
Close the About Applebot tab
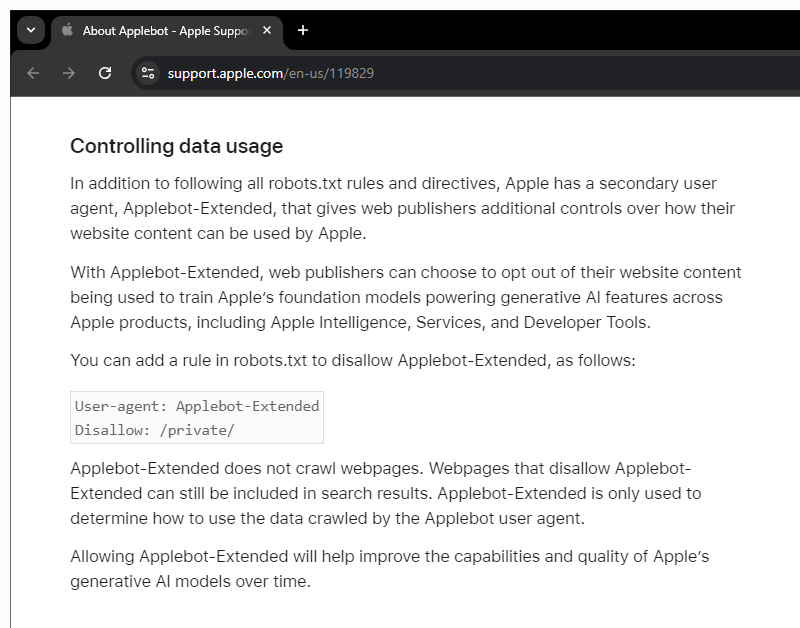266,30
